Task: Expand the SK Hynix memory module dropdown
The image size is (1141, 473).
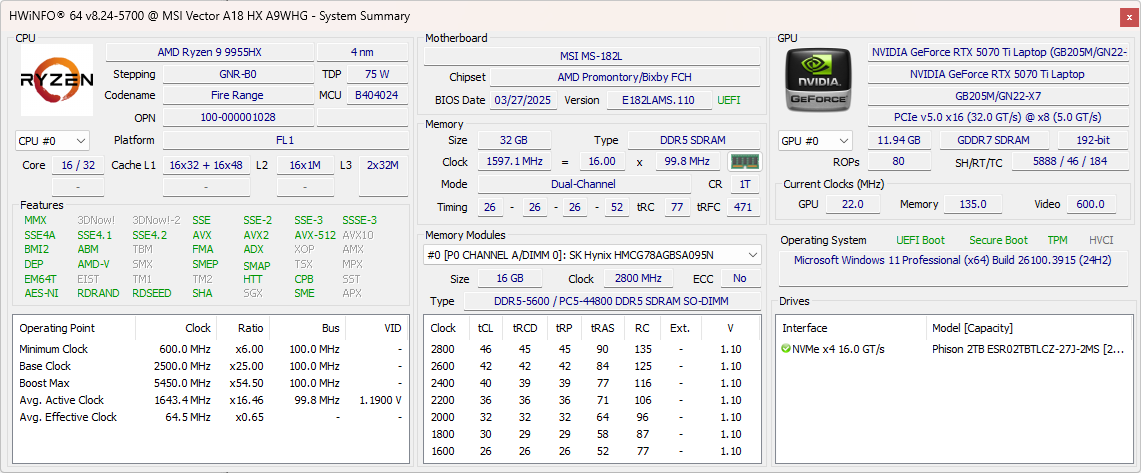Action: pyautogui.click(x=591, y=255)
